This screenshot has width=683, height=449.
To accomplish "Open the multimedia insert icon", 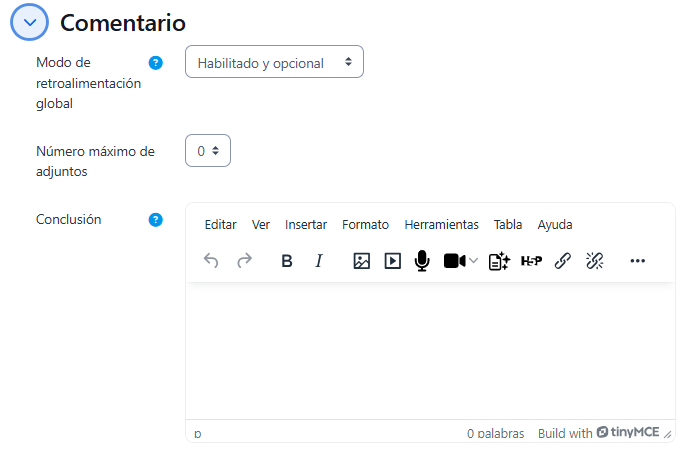I will pos(393,261).
